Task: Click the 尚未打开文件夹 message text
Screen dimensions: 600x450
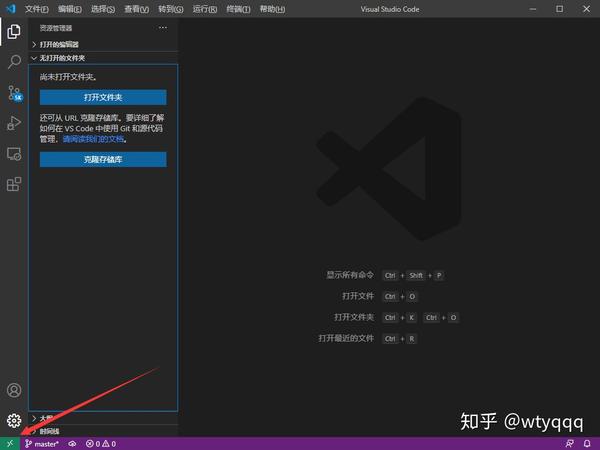Action: coord(68,77)
